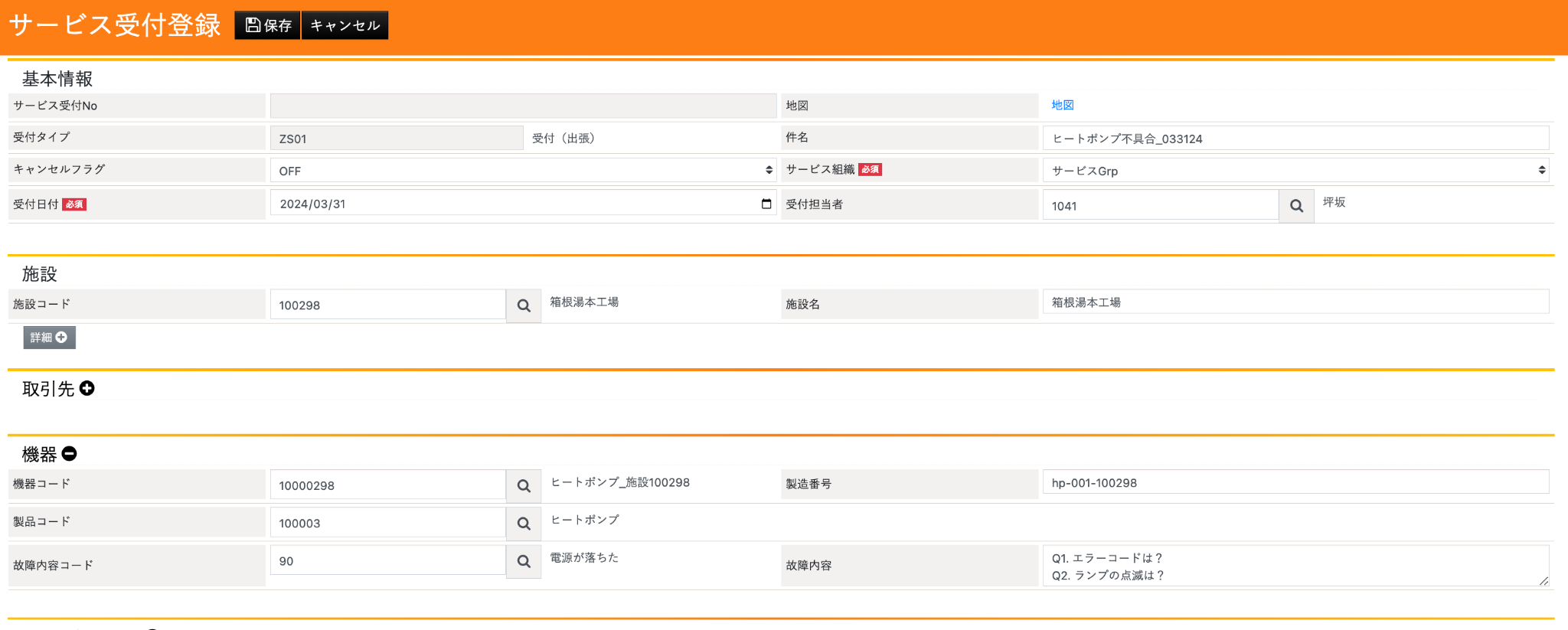The width and height of the screenshot is (1568, 630).
Task: Open the 地図 map link
Action: [x=1062, y=105]
